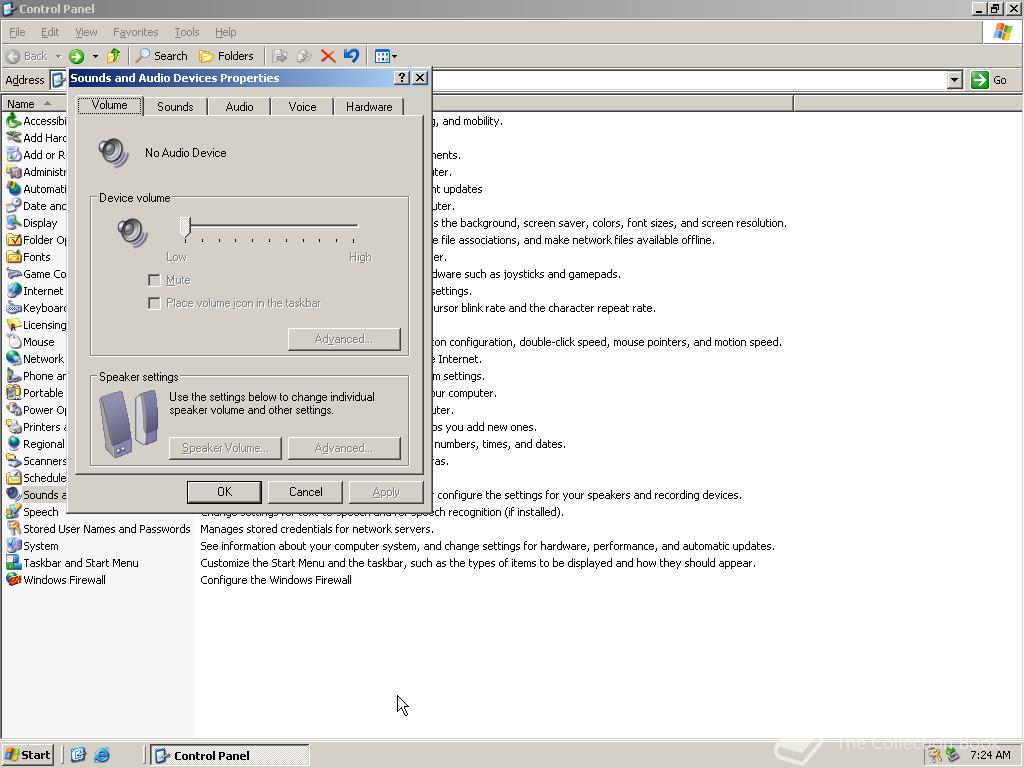Viewport: 1024px width, 768px height.
Task: Switch to the Voice tab
Action: point(302,106)
